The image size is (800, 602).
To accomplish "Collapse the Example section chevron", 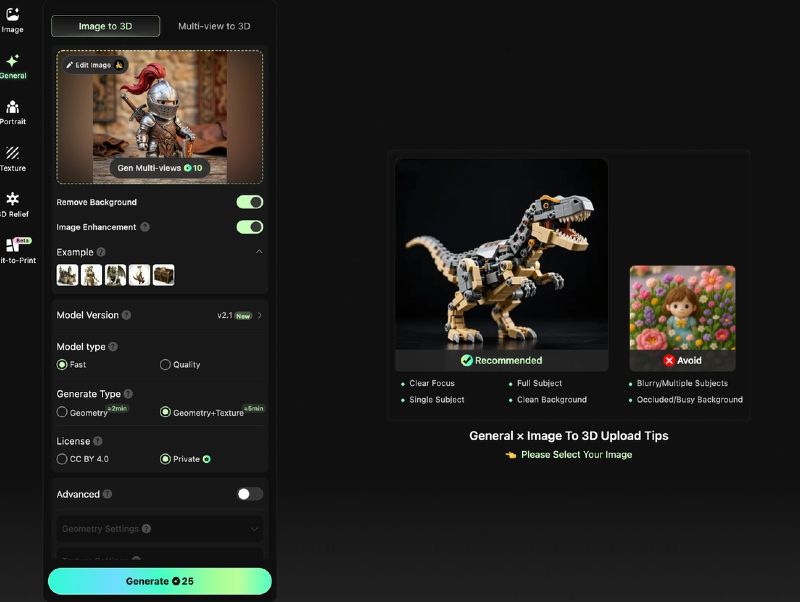I will coord(259,252).
